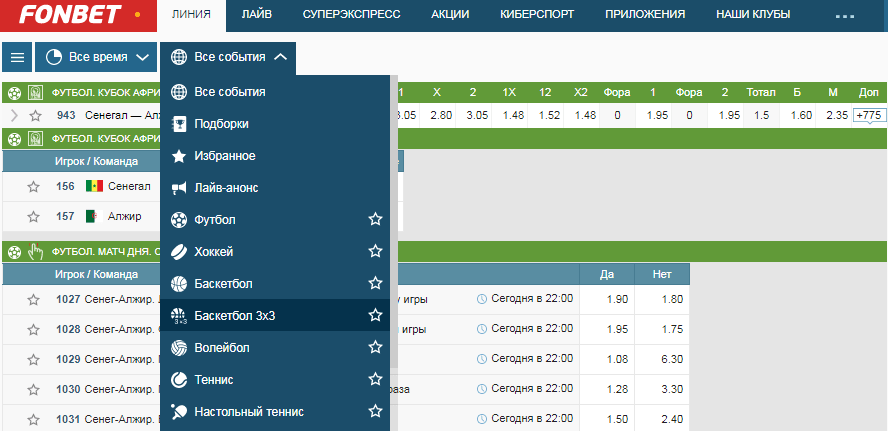
Task: Choose Волейбол in the sports list
Action: tap(275, 347)
